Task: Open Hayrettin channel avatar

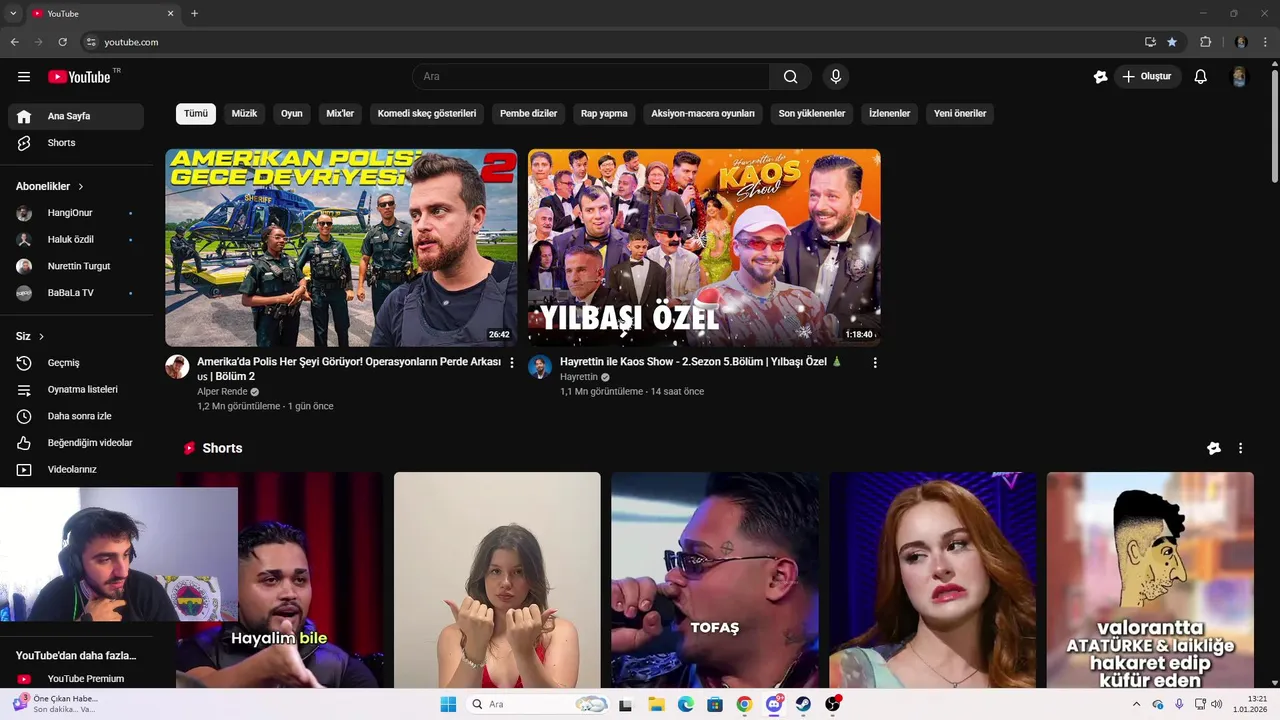Action: (540, 366)
